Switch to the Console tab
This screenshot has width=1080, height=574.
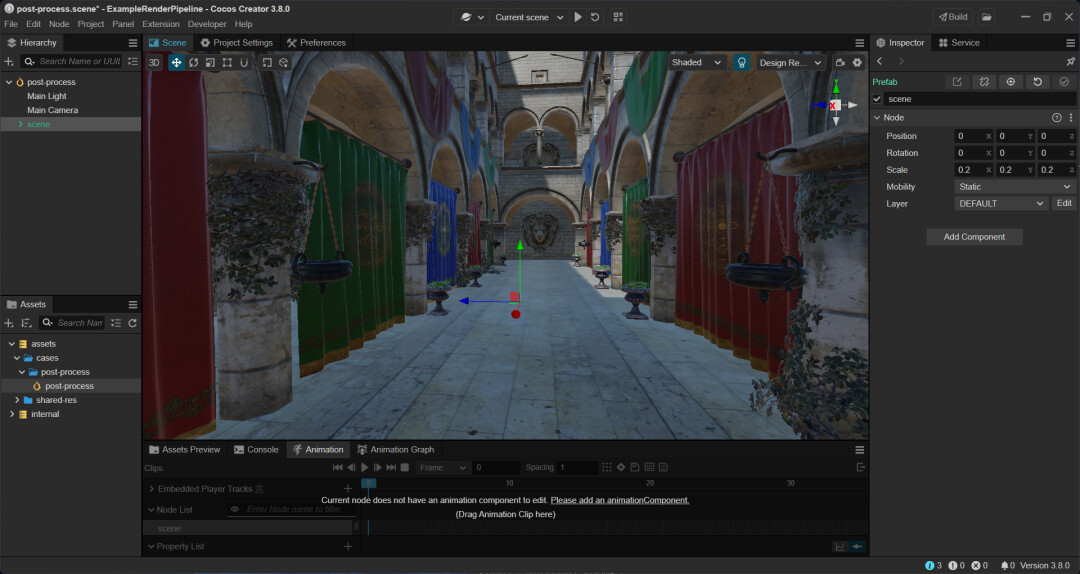(x=256, y=450)
